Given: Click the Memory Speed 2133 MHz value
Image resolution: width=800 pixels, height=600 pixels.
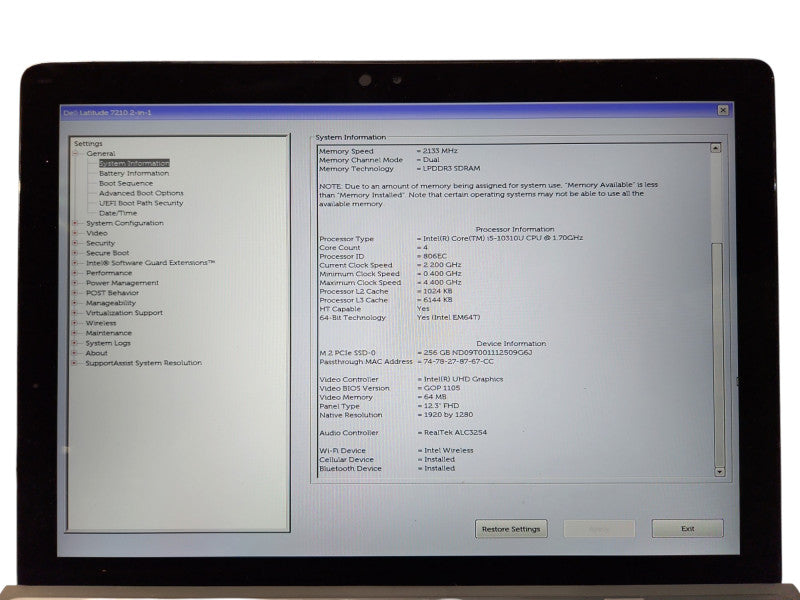Looking at the screenshot, I should [440, 151].
